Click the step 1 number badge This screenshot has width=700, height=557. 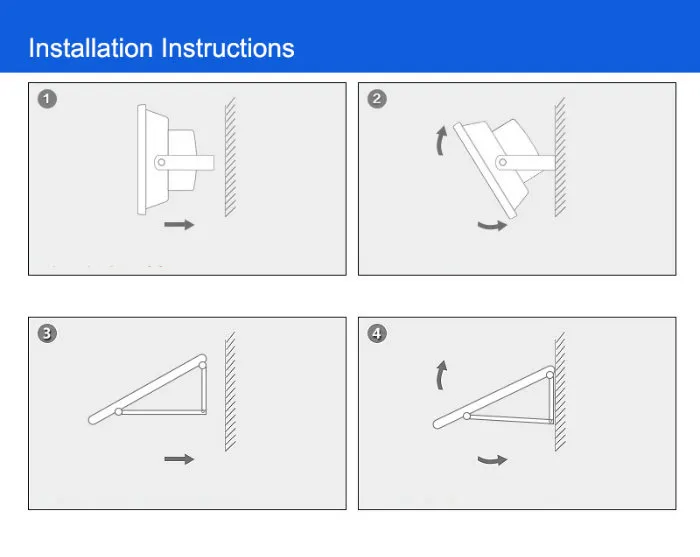pyautogui.click(x=47, y=99)
